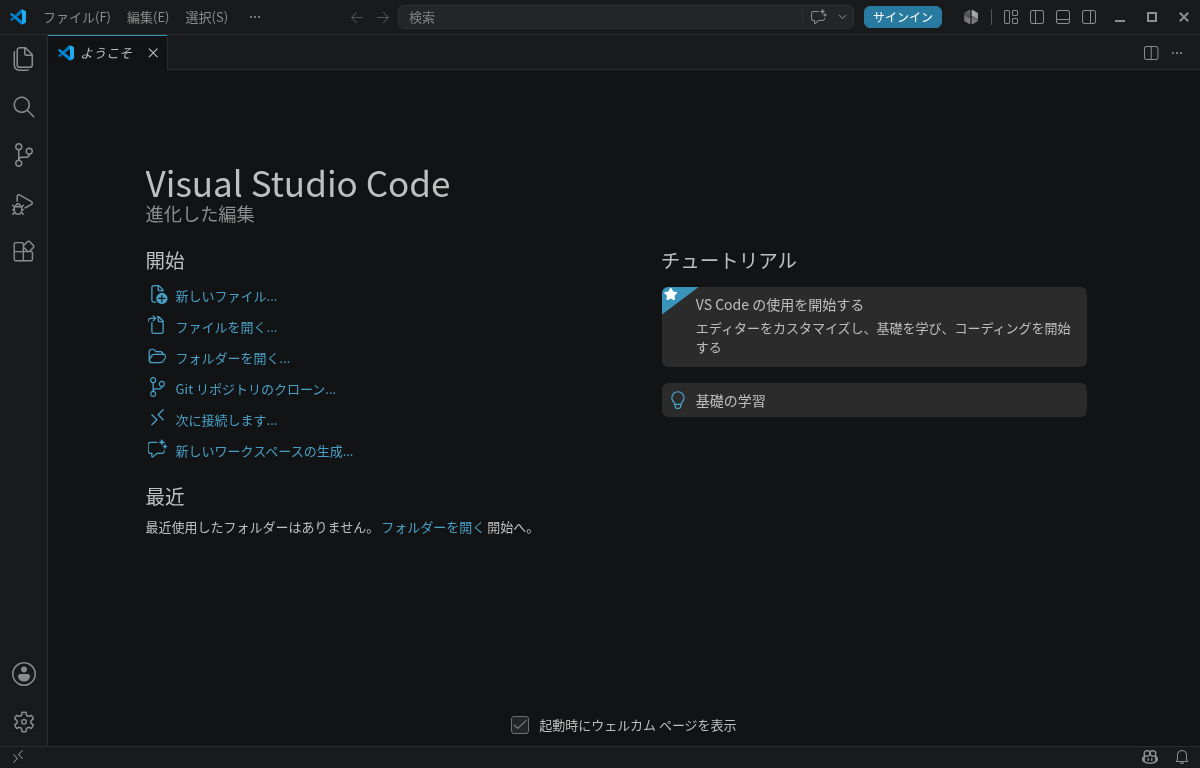Open notifications bell in status bar
This screenshot has height=768, width=1200.
(x=1182, y=757)
